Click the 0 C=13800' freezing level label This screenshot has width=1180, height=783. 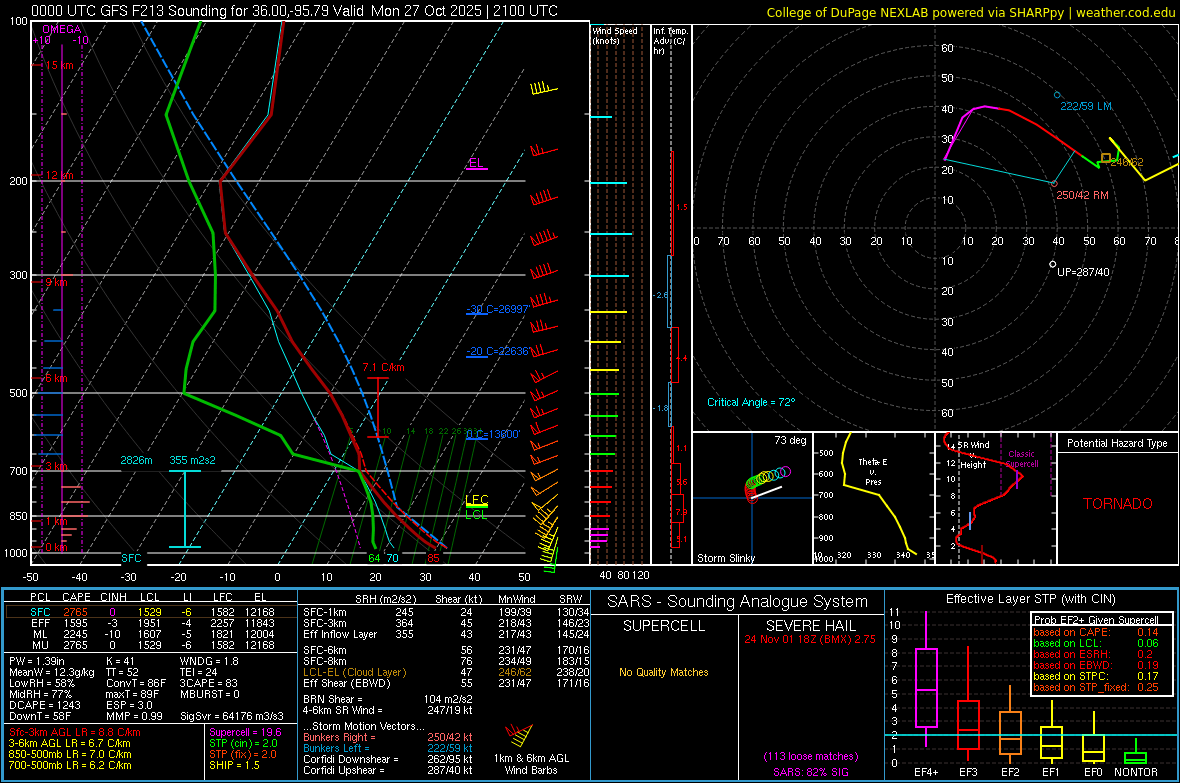(x=493, y=434)
